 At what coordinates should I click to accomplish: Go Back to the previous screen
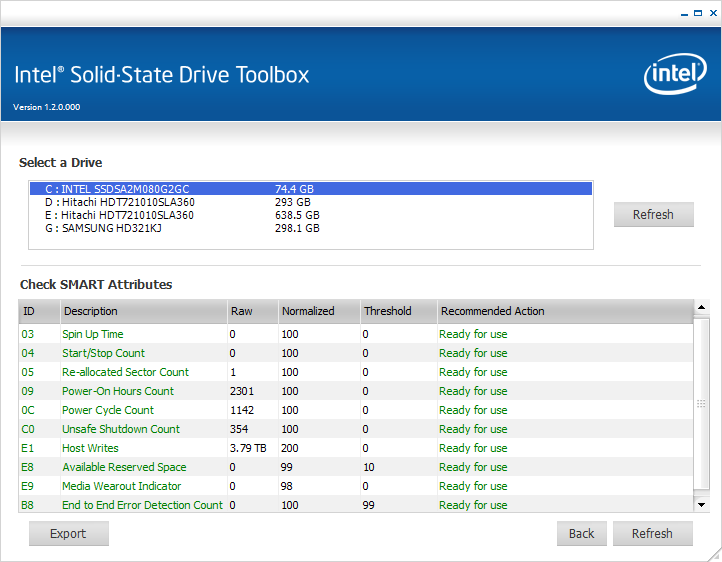pos(581,533)
